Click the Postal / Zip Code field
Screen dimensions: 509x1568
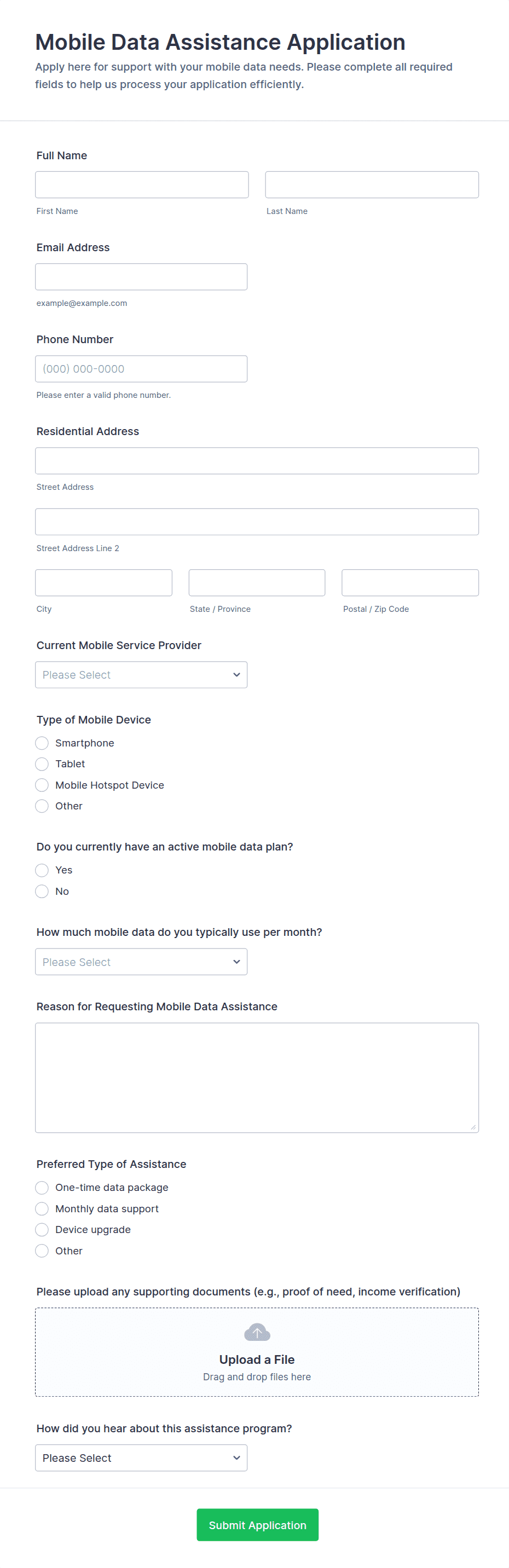pyautogui.click(x=410, y=583)
